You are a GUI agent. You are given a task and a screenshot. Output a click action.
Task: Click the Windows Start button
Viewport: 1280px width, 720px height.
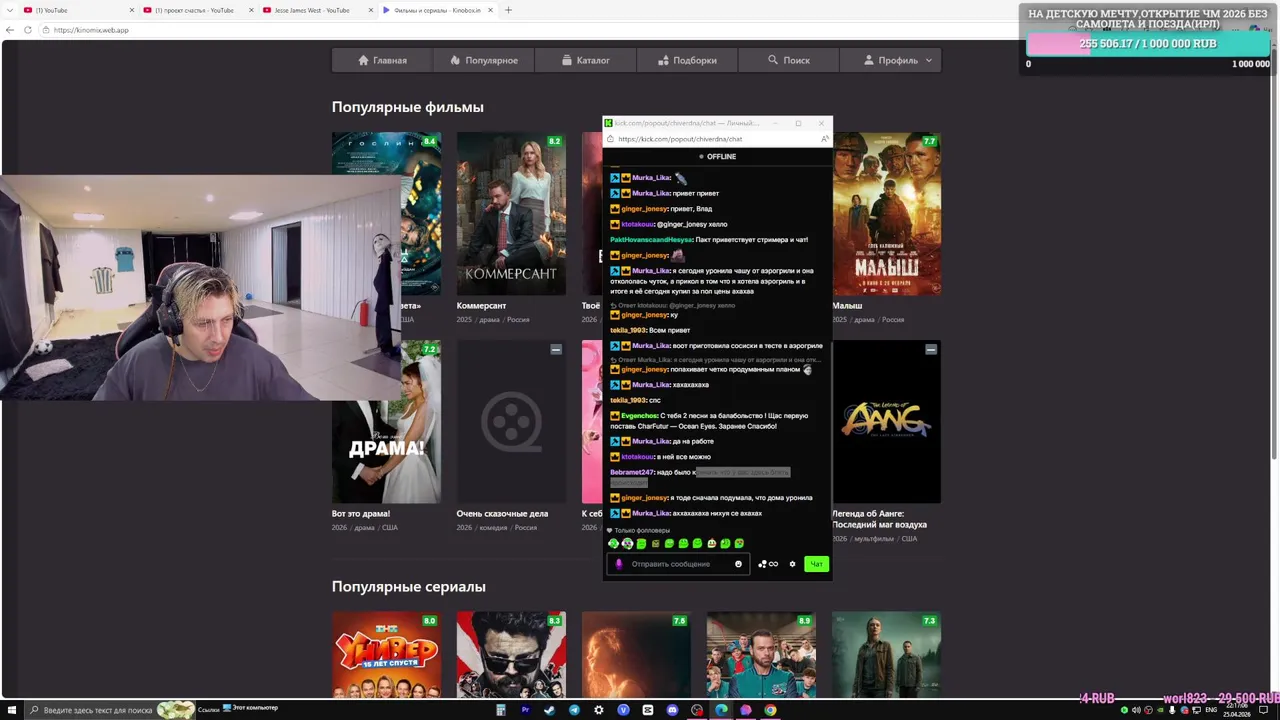(12, 710)
